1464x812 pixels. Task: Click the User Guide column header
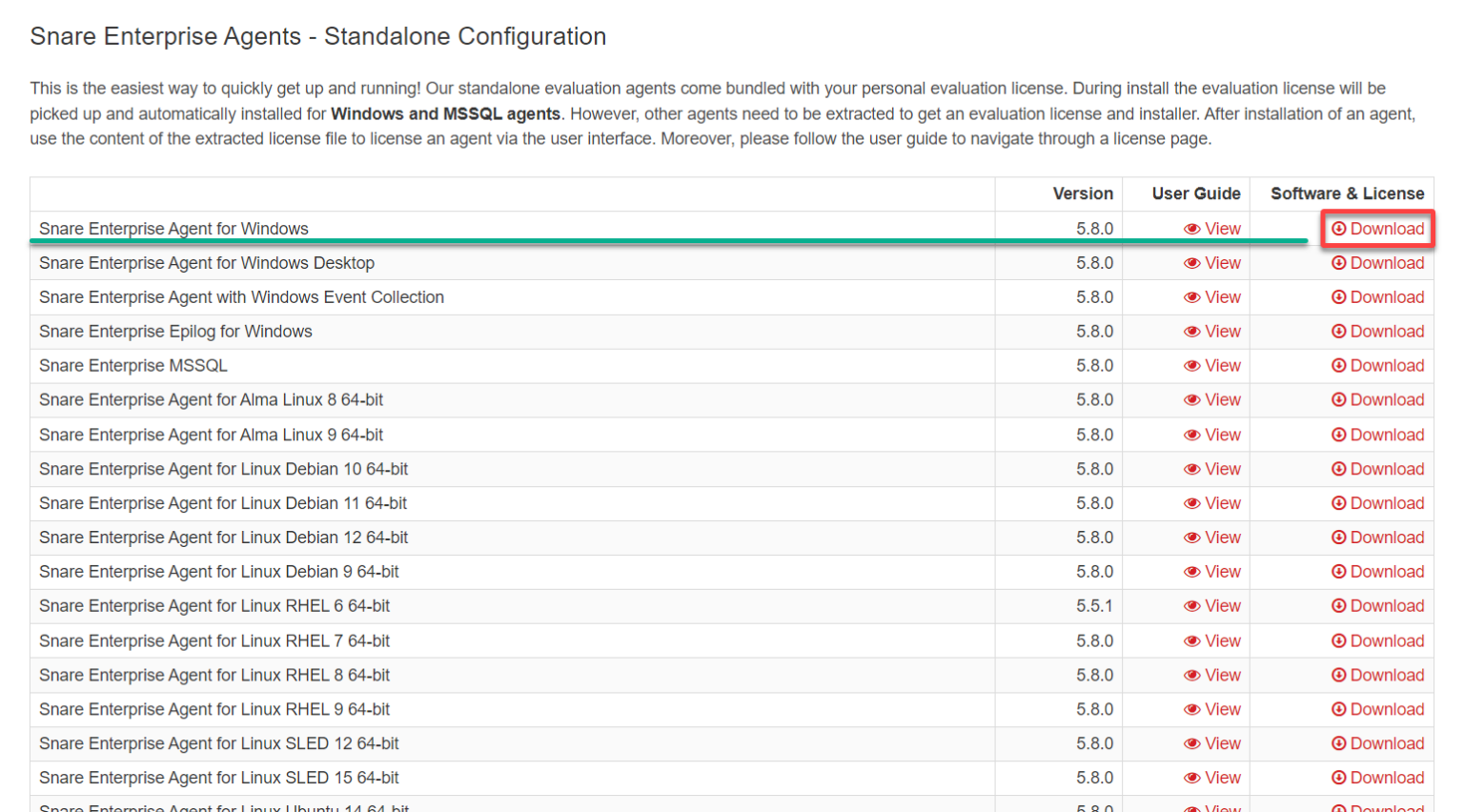[x=1195, y=193]
